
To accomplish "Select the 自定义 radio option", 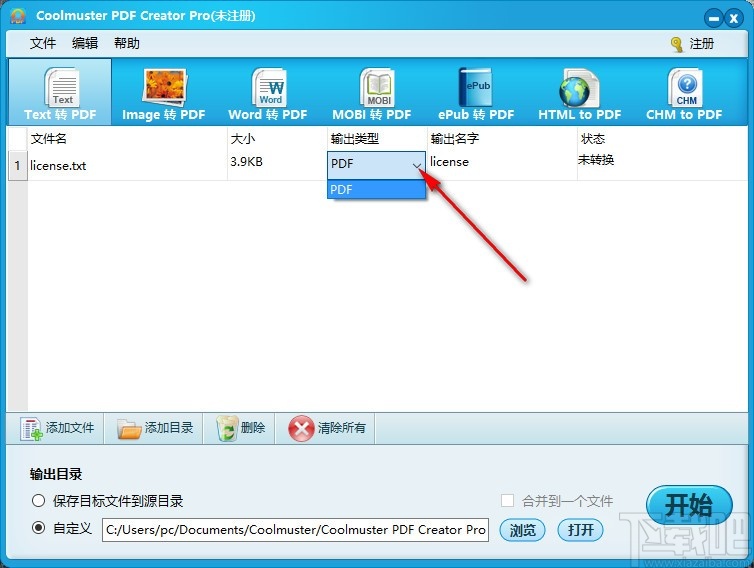I will pos(38,528).
